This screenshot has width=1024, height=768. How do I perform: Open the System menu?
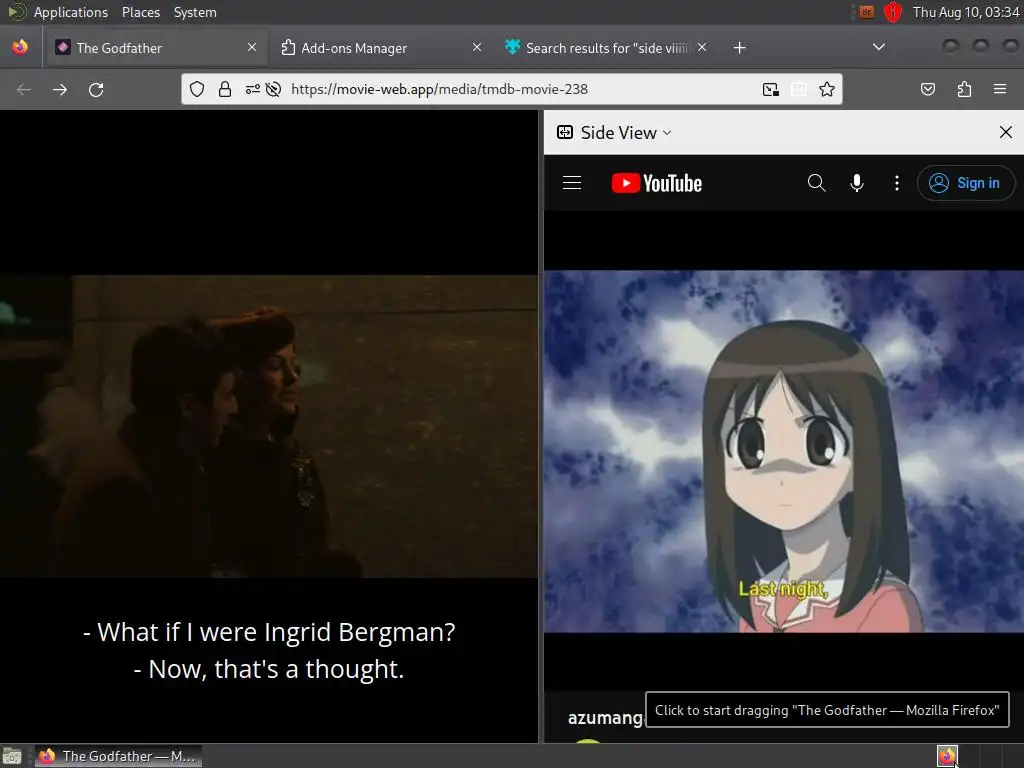pos(195,12)
